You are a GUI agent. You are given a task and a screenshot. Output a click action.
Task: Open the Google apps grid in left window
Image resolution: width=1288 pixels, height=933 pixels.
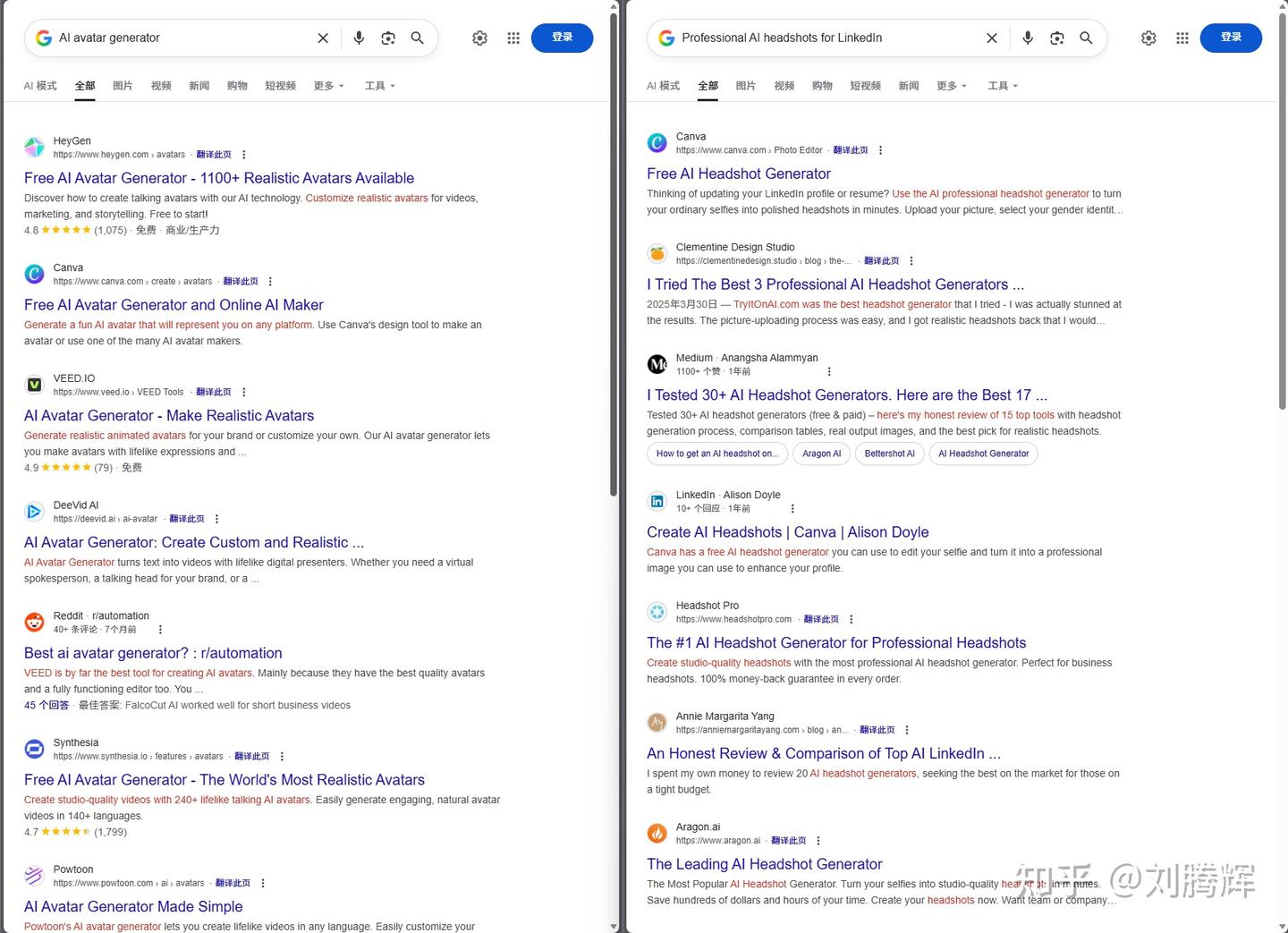coord(513,38)
